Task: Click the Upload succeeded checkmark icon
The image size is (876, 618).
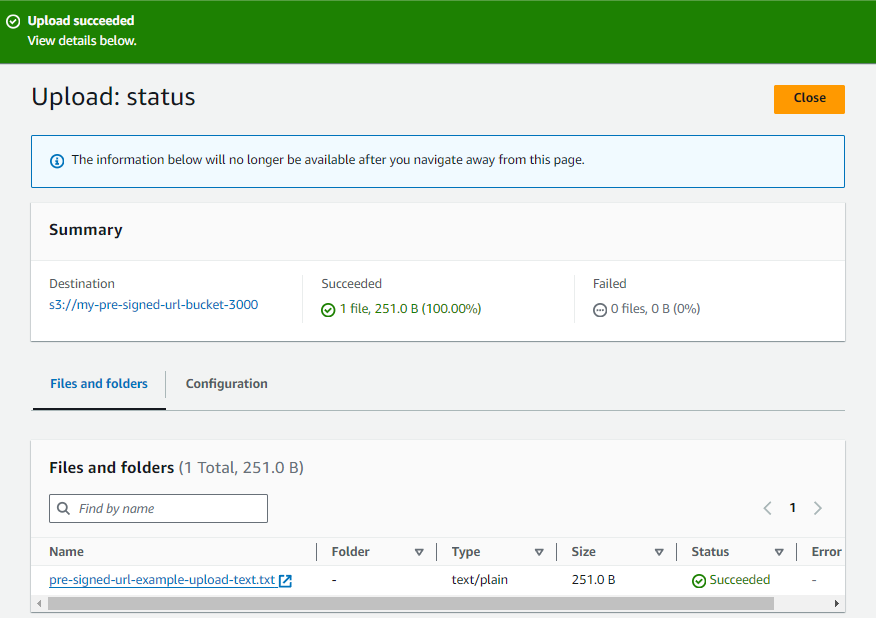Action: coord(13,21)
